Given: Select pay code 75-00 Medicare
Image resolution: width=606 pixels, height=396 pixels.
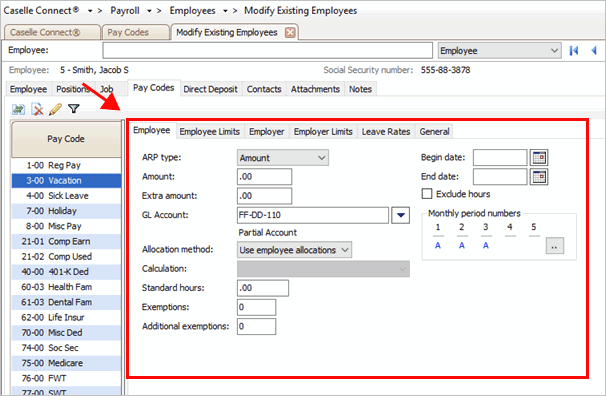Looking at the screenshot, I should click(66, 363).
